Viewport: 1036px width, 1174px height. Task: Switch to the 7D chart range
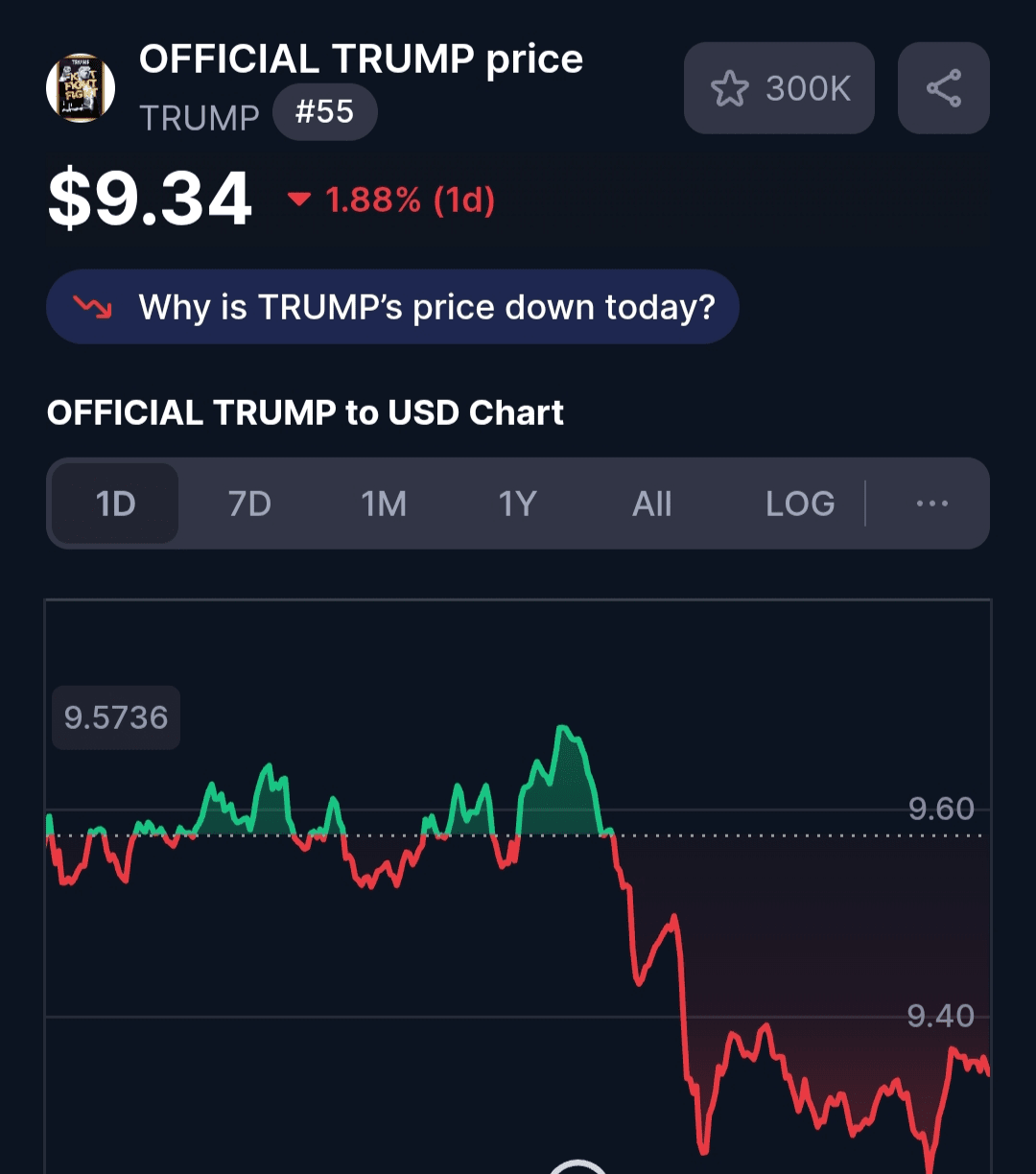coord(249,504)
